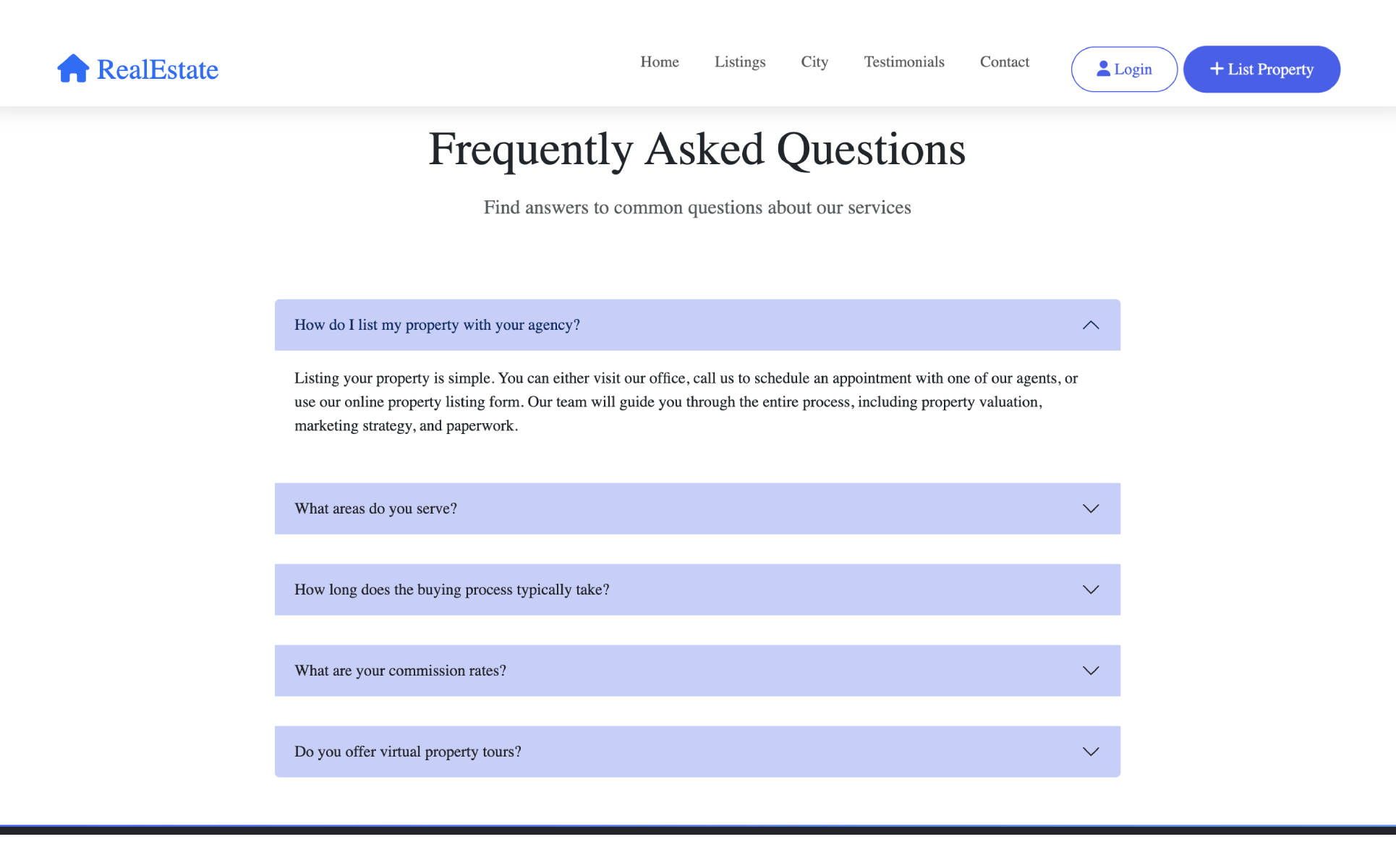
Task: Click chevron beside commission rates question
Action: tap(1091, 671)
